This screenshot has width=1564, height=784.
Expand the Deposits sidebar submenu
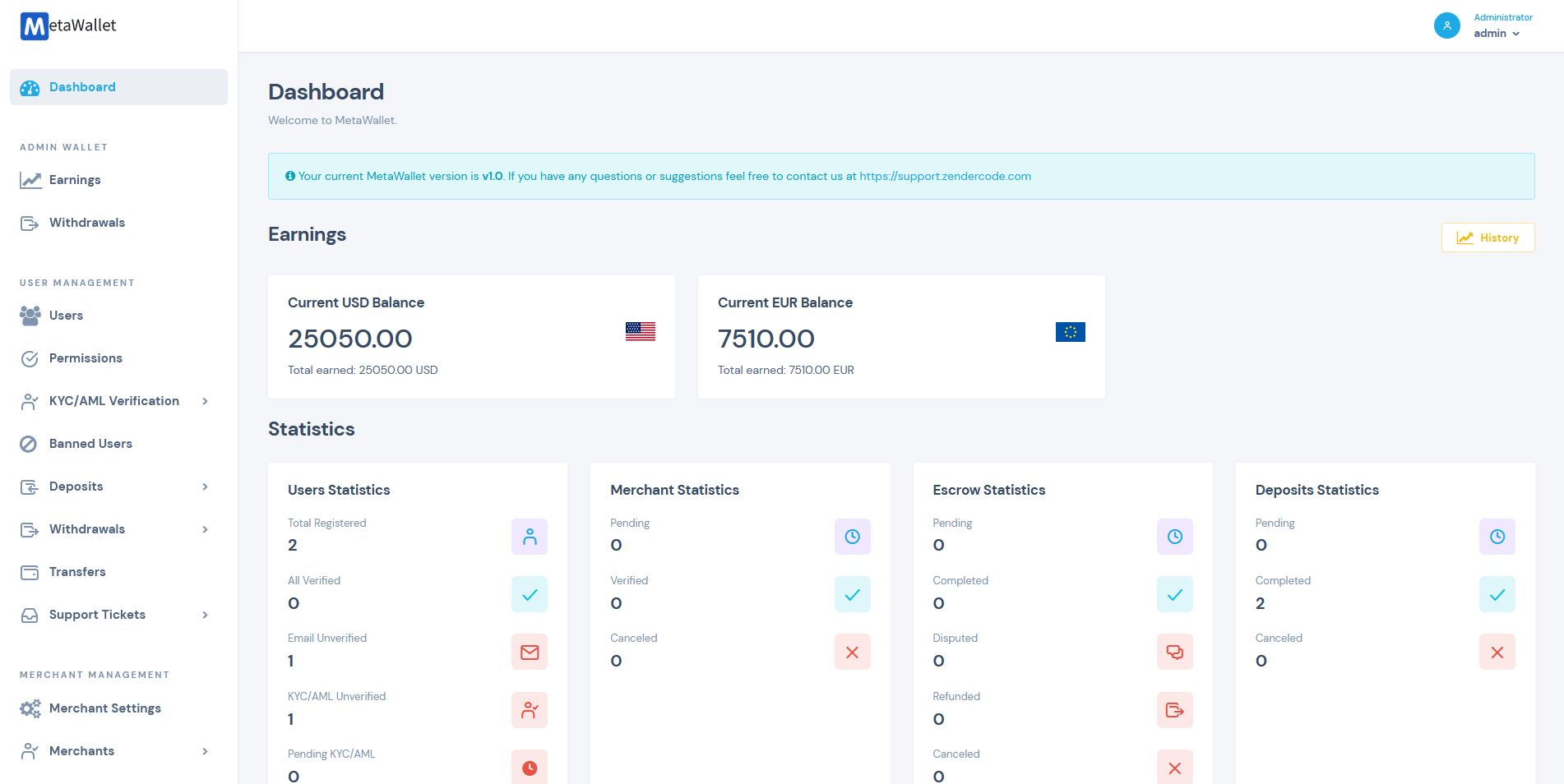click(x=205, y=487)
